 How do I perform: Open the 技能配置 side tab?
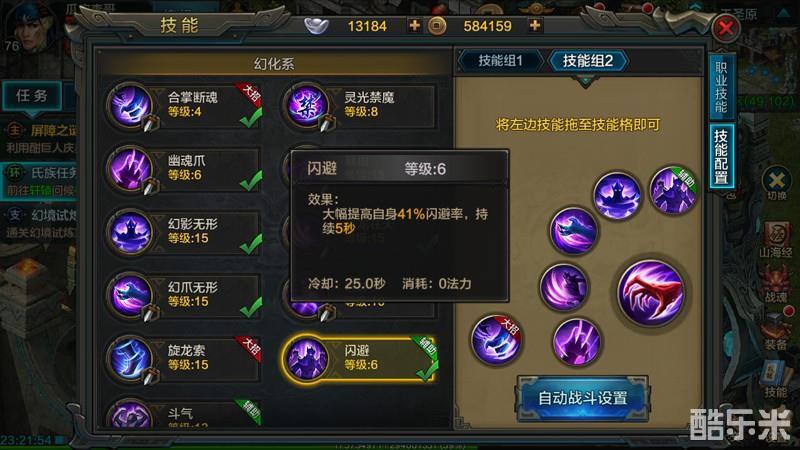click(x=721, y=157)
